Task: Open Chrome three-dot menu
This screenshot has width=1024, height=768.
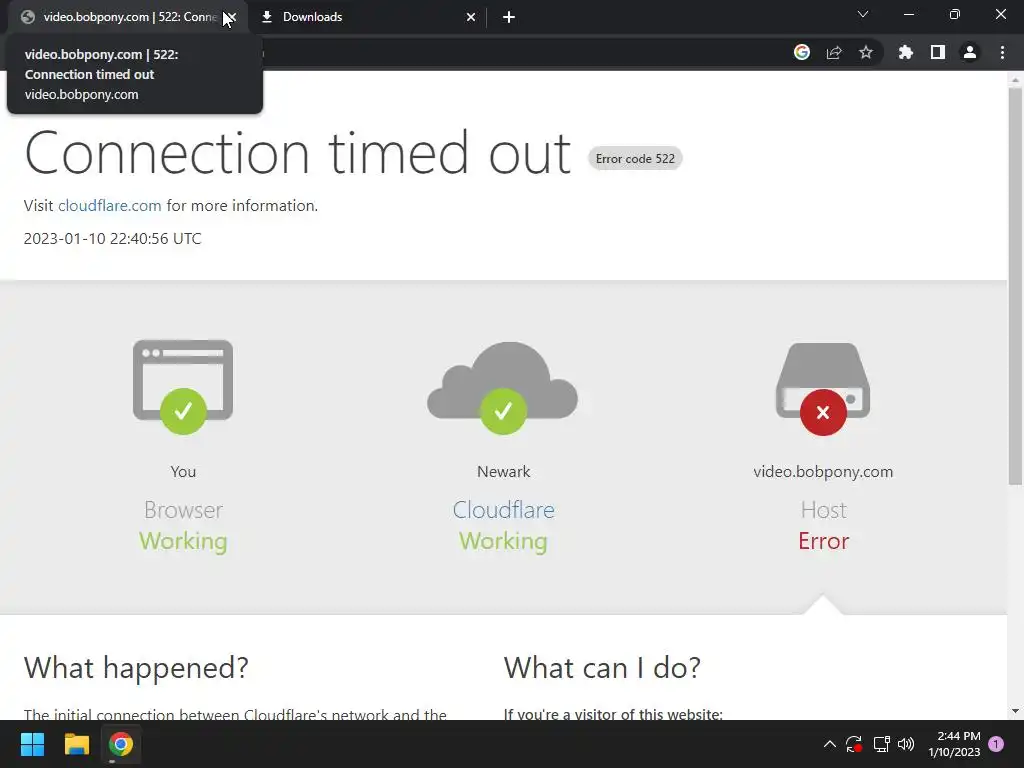Action: point(1002,52)
